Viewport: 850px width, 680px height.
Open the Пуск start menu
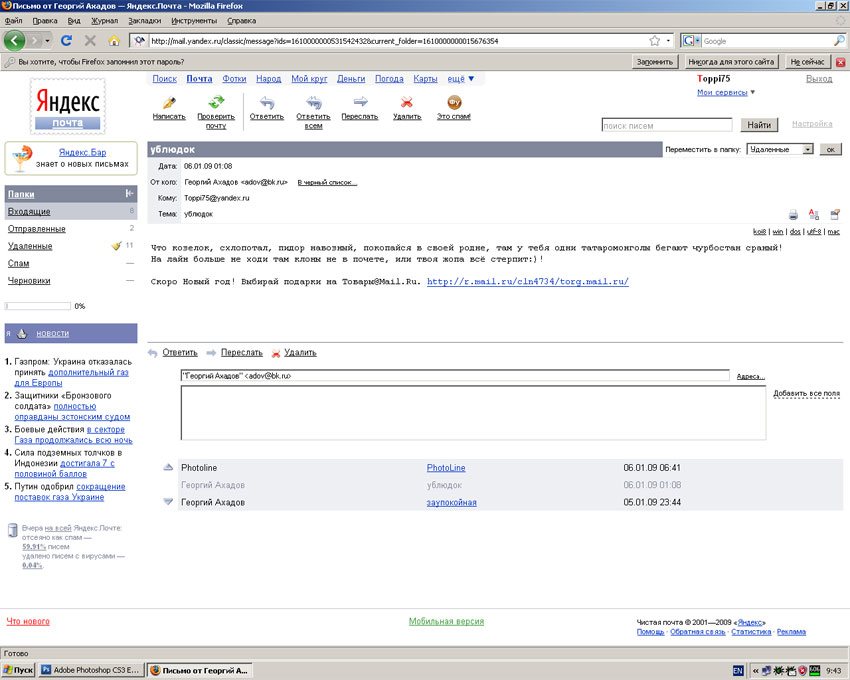point(18,670)
